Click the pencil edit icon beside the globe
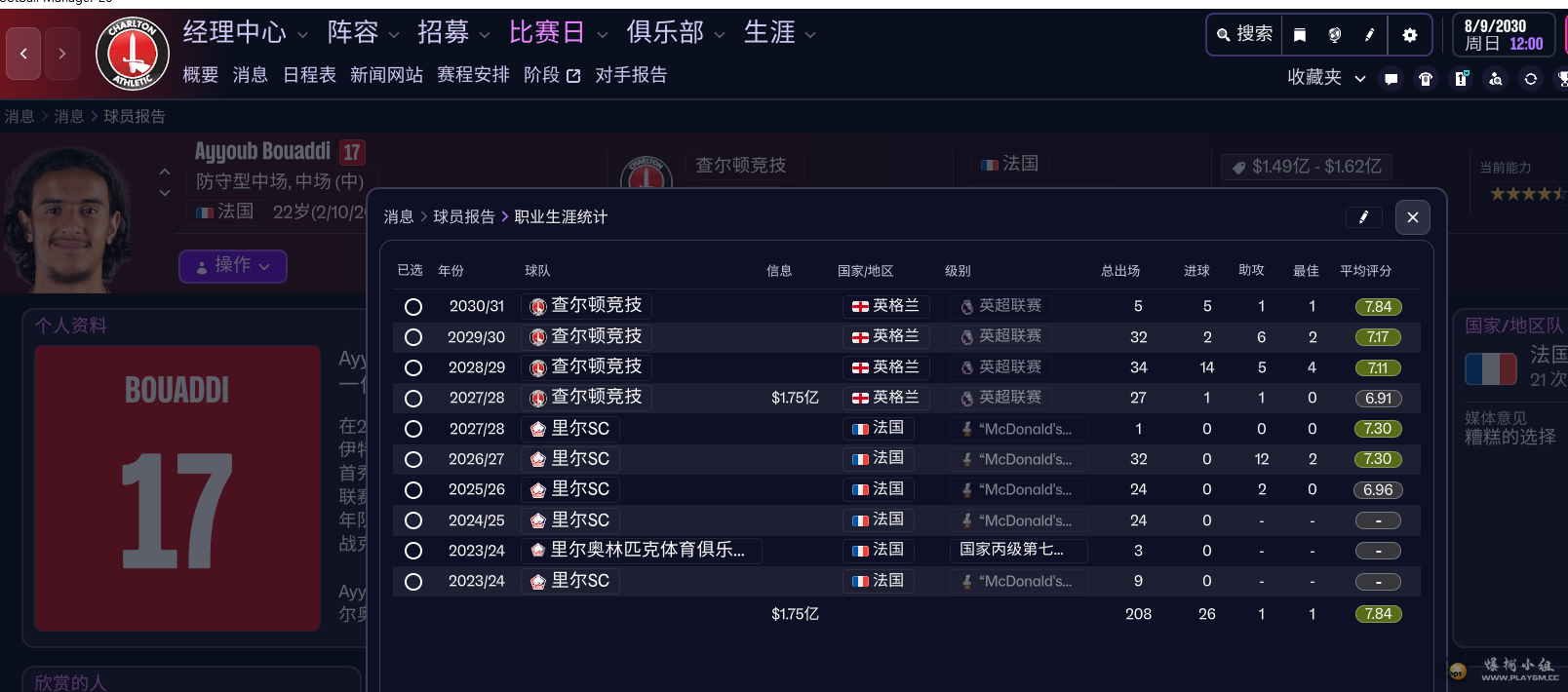1568x692 pixels. pyautogui.click(x=1370, y=35)
